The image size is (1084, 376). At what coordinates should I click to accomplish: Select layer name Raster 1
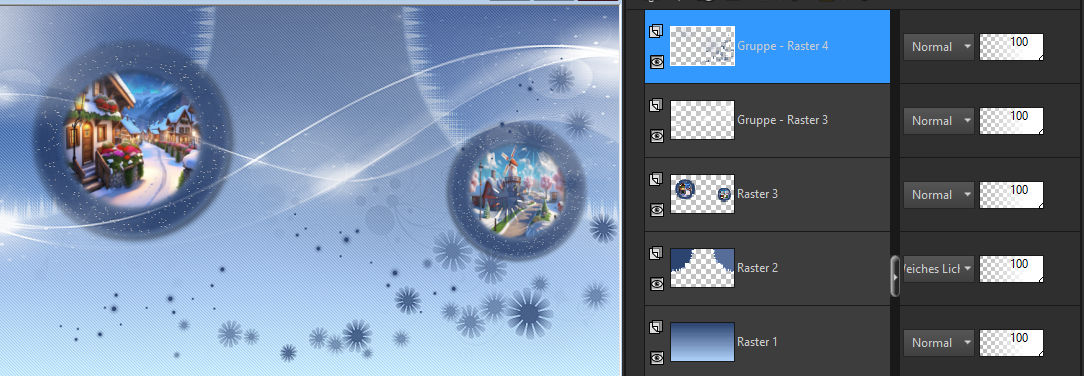758,342
